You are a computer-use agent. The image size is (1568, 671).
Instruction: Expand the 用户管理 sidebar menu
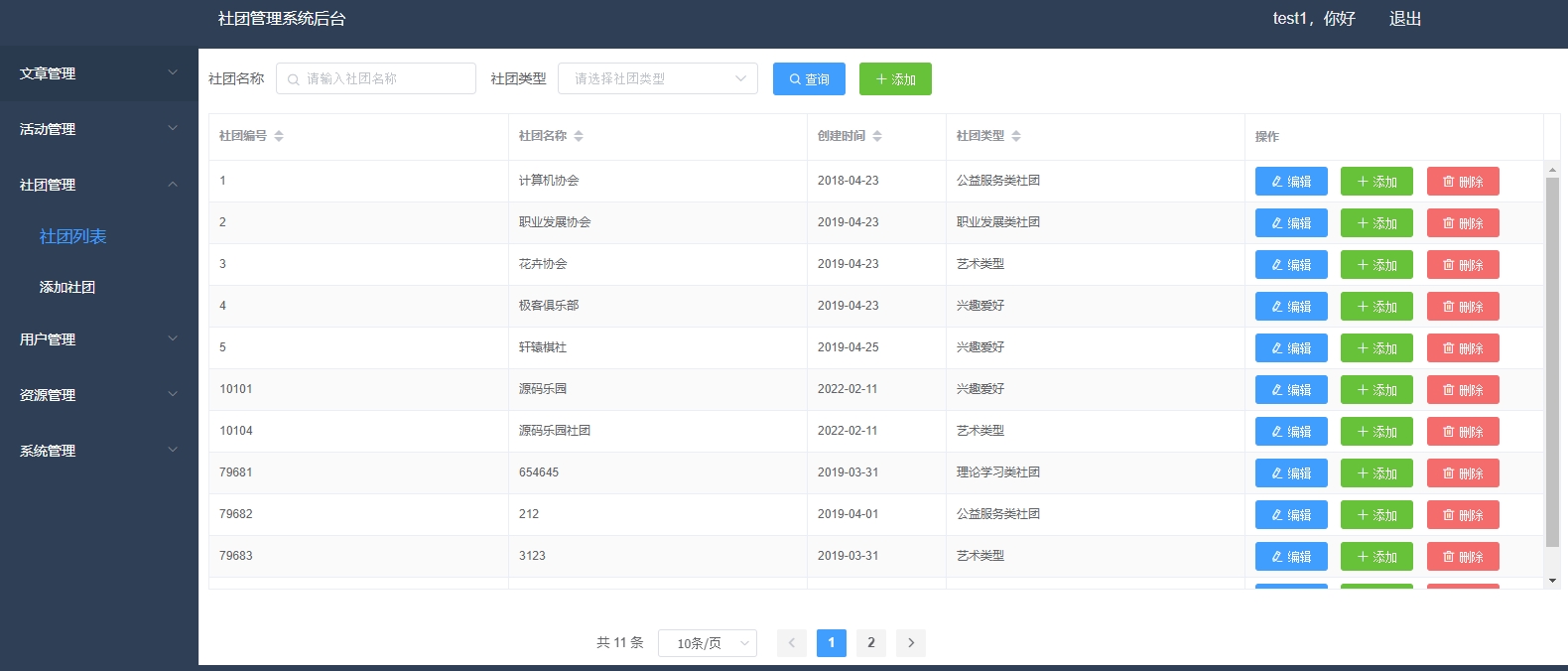tap(99, 339)
